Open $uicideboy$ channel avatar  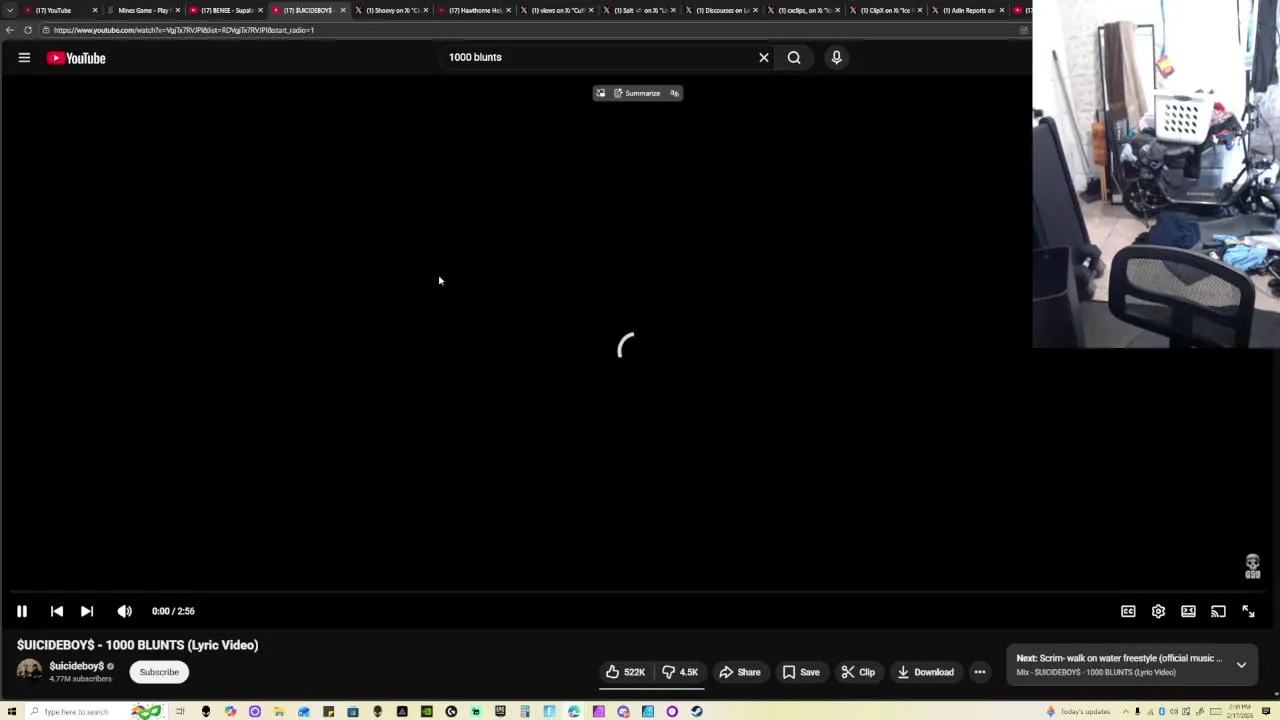pos(29,671)
